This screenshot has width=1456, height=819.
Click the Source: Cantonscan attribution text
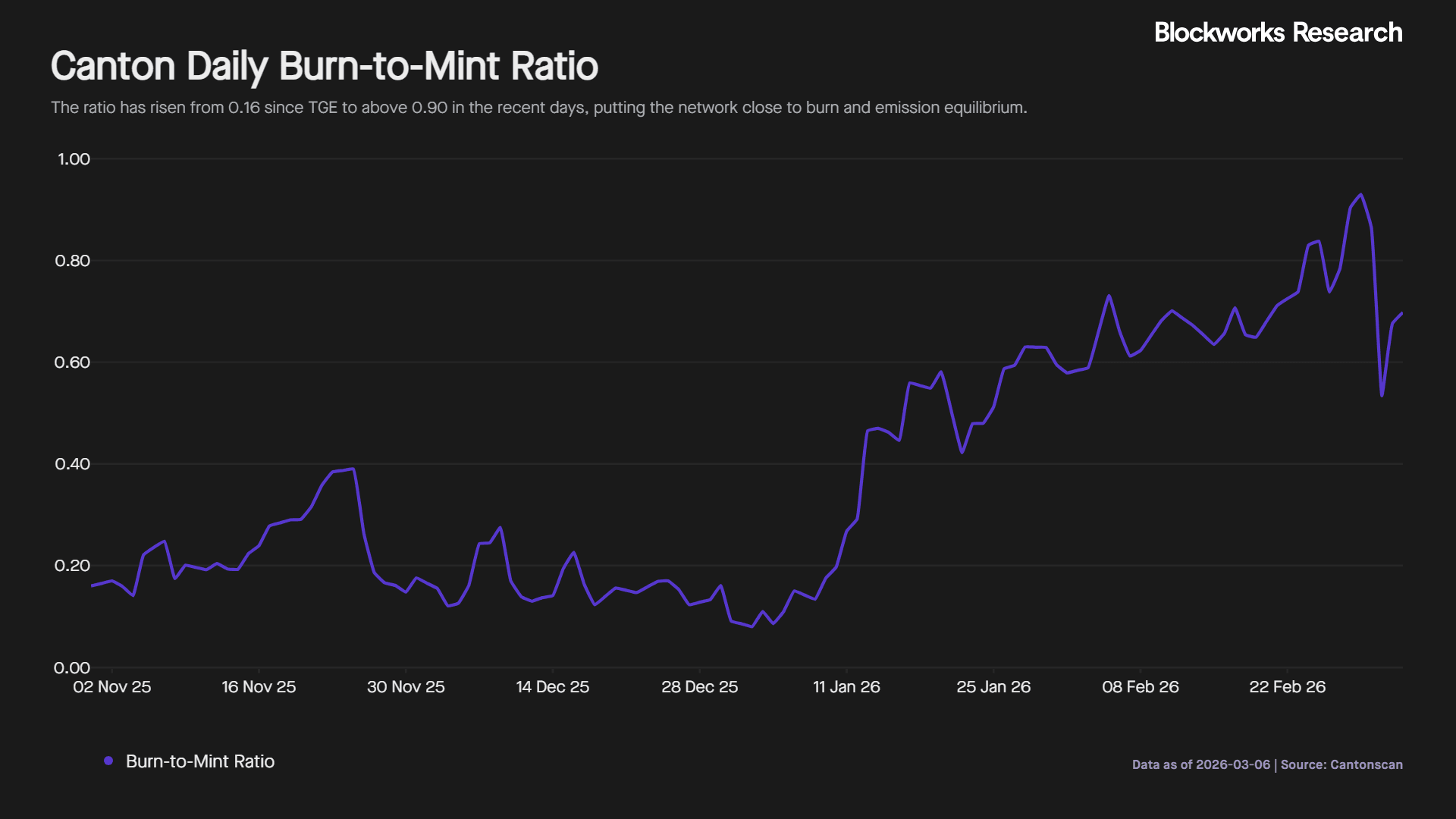tap(1341, 765)
